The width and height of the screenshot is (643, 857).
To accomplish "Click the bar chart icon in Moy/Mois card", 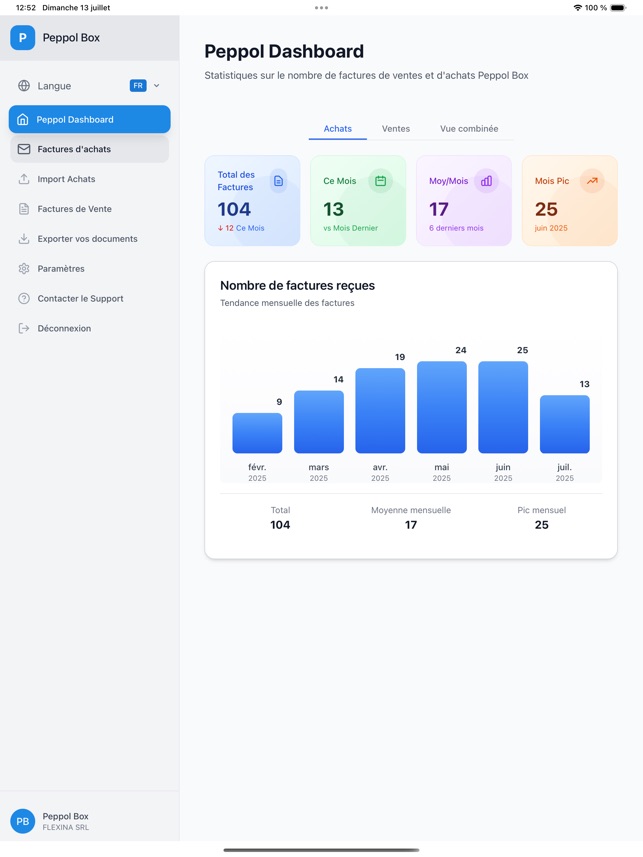I will tap(486, 181).
